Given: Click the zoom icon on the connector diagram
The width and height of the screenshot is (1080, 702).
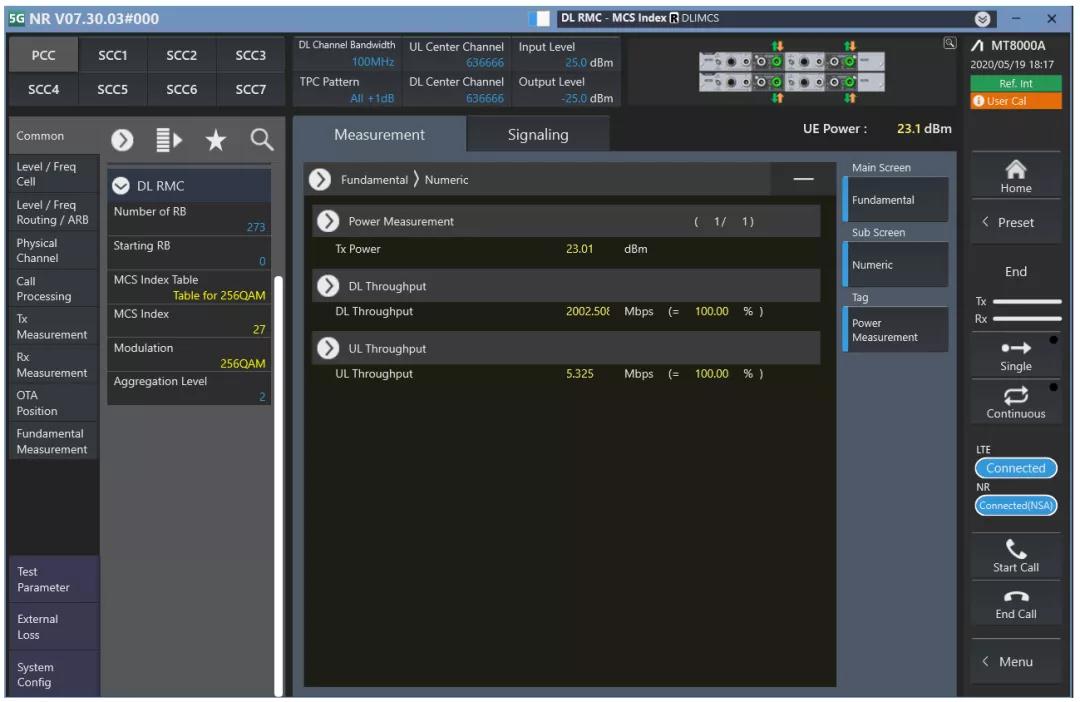Looking at the screenshot, I should pos(949,43).
